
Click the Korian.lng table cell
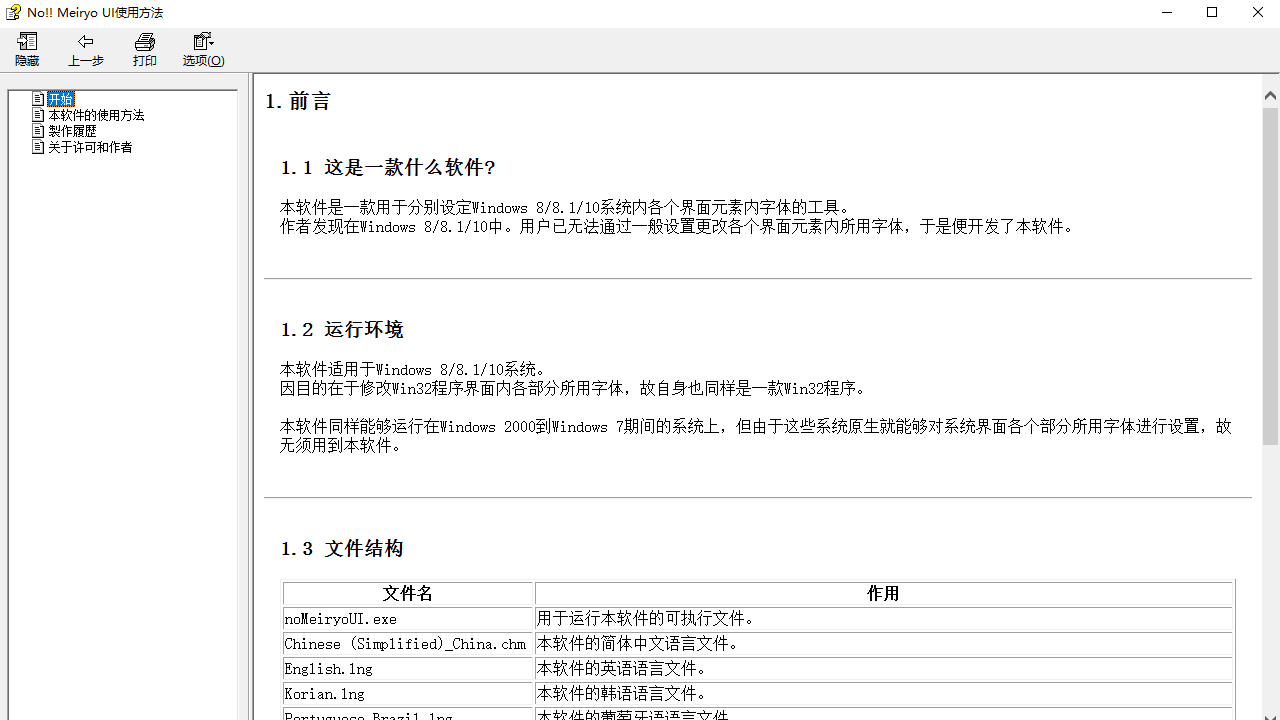coord(408,694)
